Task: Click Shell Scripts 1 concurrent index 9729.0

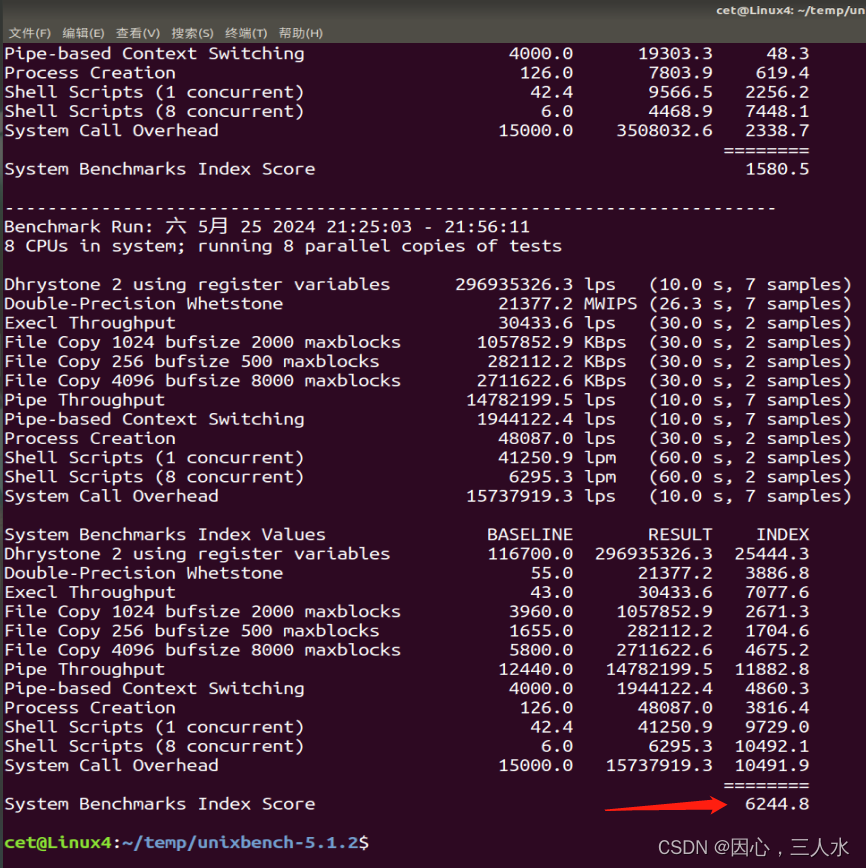Action: (777, 727)
